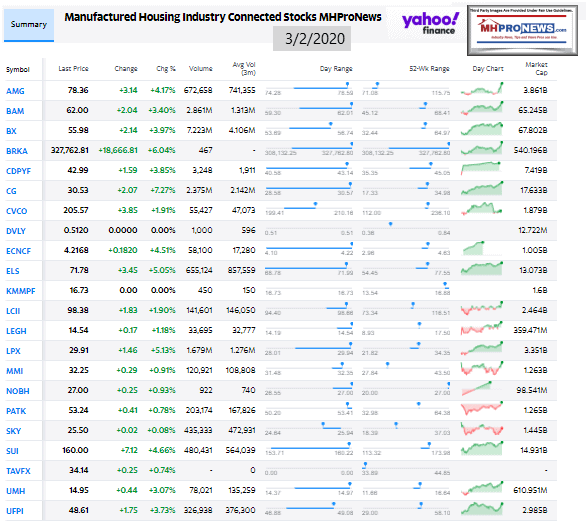The width and height of the screenshot is (588, 531).
Task: Click SUI last price 160.00
Action: pos(75,450)
